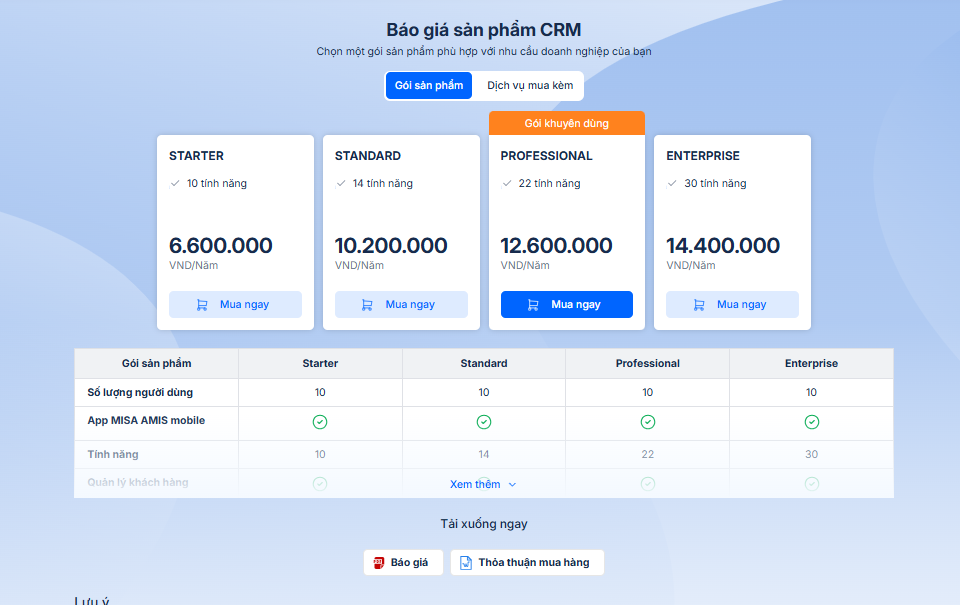Screen dimensions: 960x605
Task: Open the Dịch vụ mua kèm tab
Action: [x=530, y=86]
